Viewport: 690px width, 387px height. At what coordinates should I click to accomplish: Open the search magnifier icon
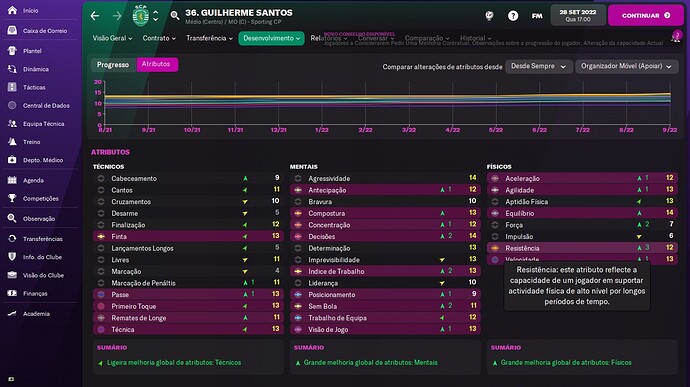click(175, 16)
